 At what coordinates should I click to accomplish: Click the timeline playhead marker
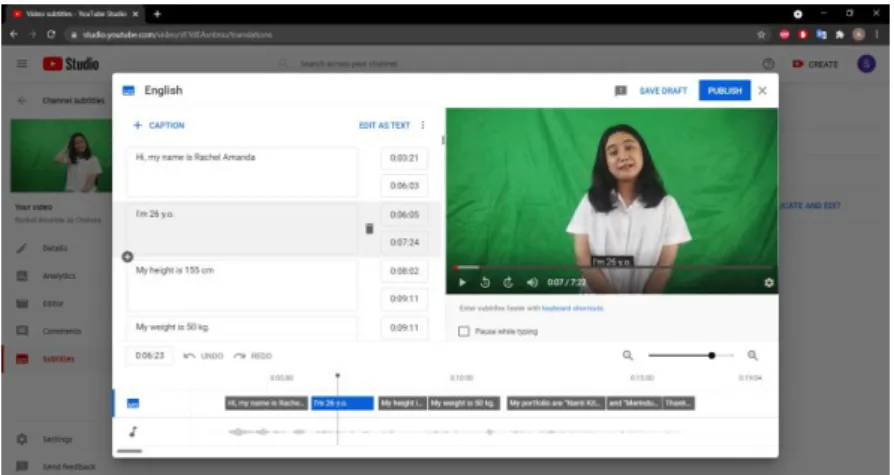coord(338,376)
